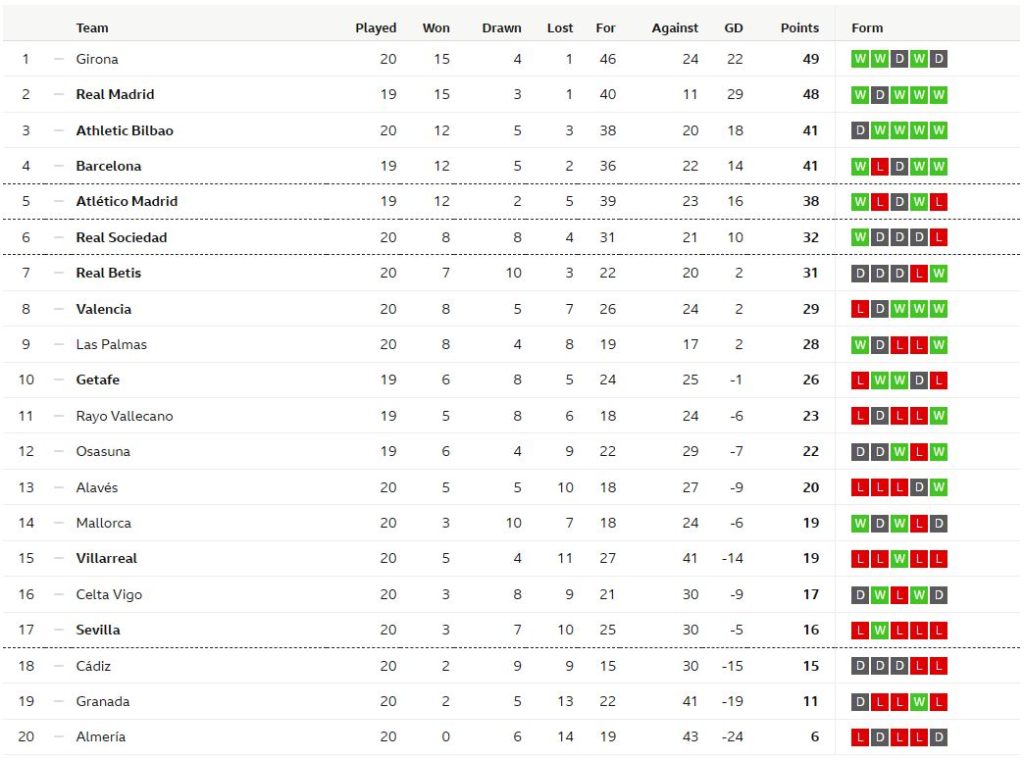
Task: Click the Points column header
Action: pos(799,28)
